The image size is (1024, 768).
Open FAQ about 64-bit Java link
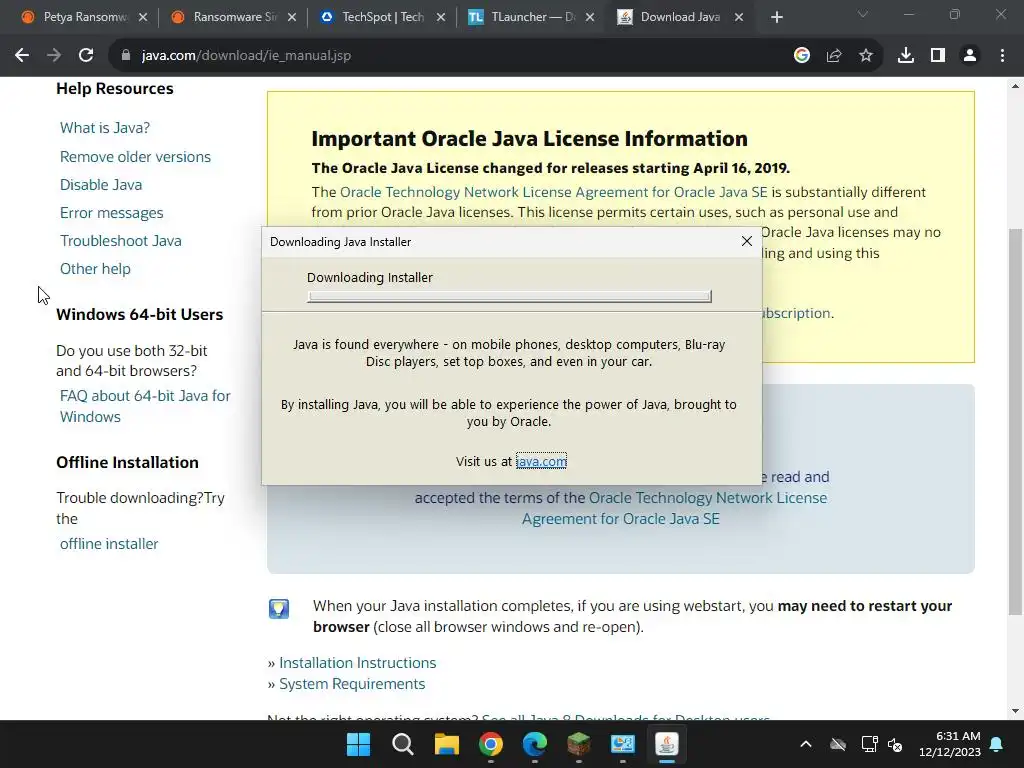tap(145, 406)
